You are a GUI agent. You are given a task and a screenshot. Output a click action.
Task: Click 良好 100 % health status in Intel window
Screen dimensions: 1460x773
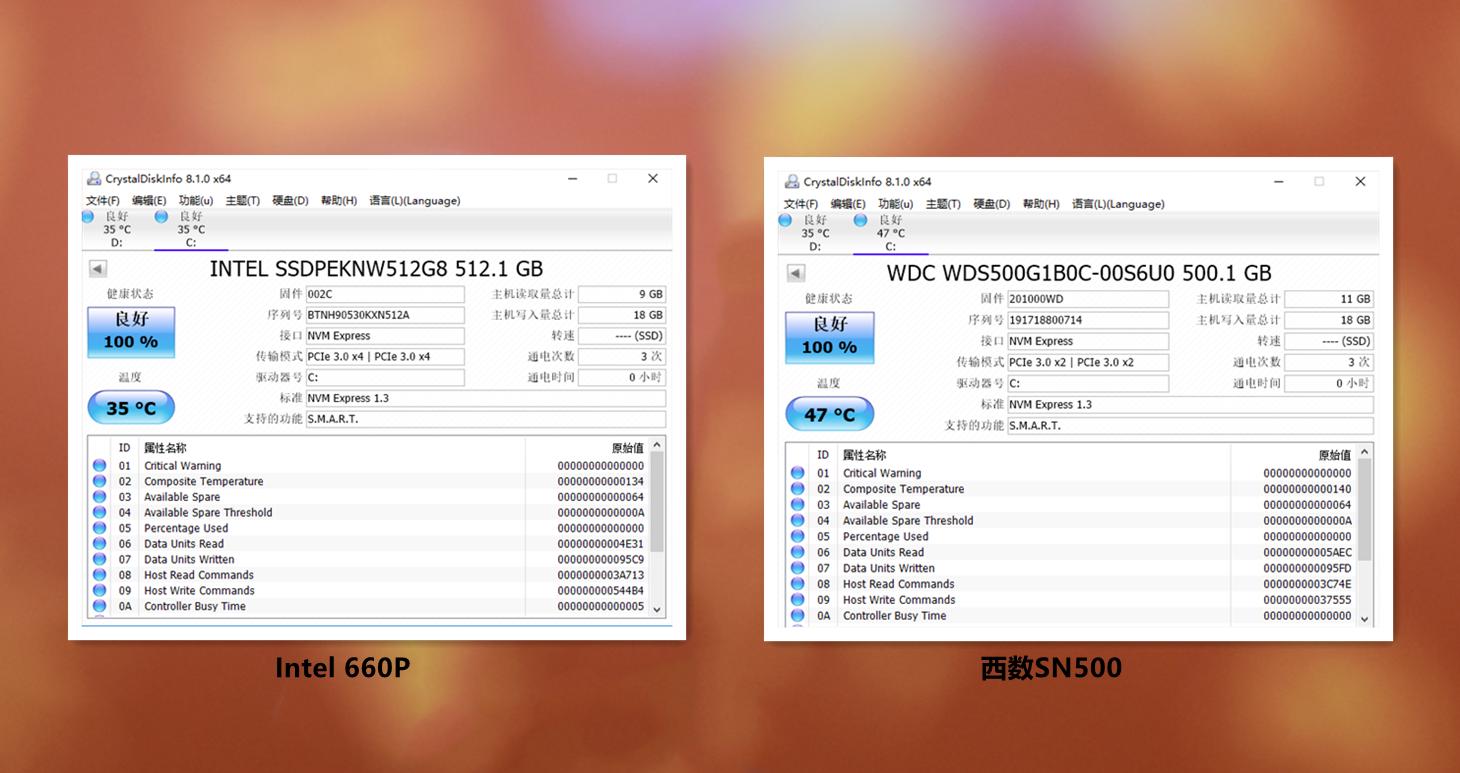[131, 332]
